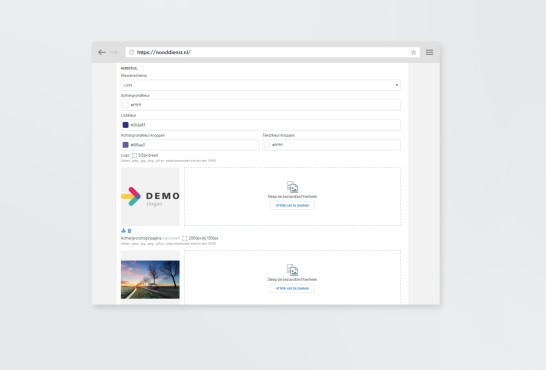Click the logo upload file icon
Screen dimensions: 546x370
point(292,187)
